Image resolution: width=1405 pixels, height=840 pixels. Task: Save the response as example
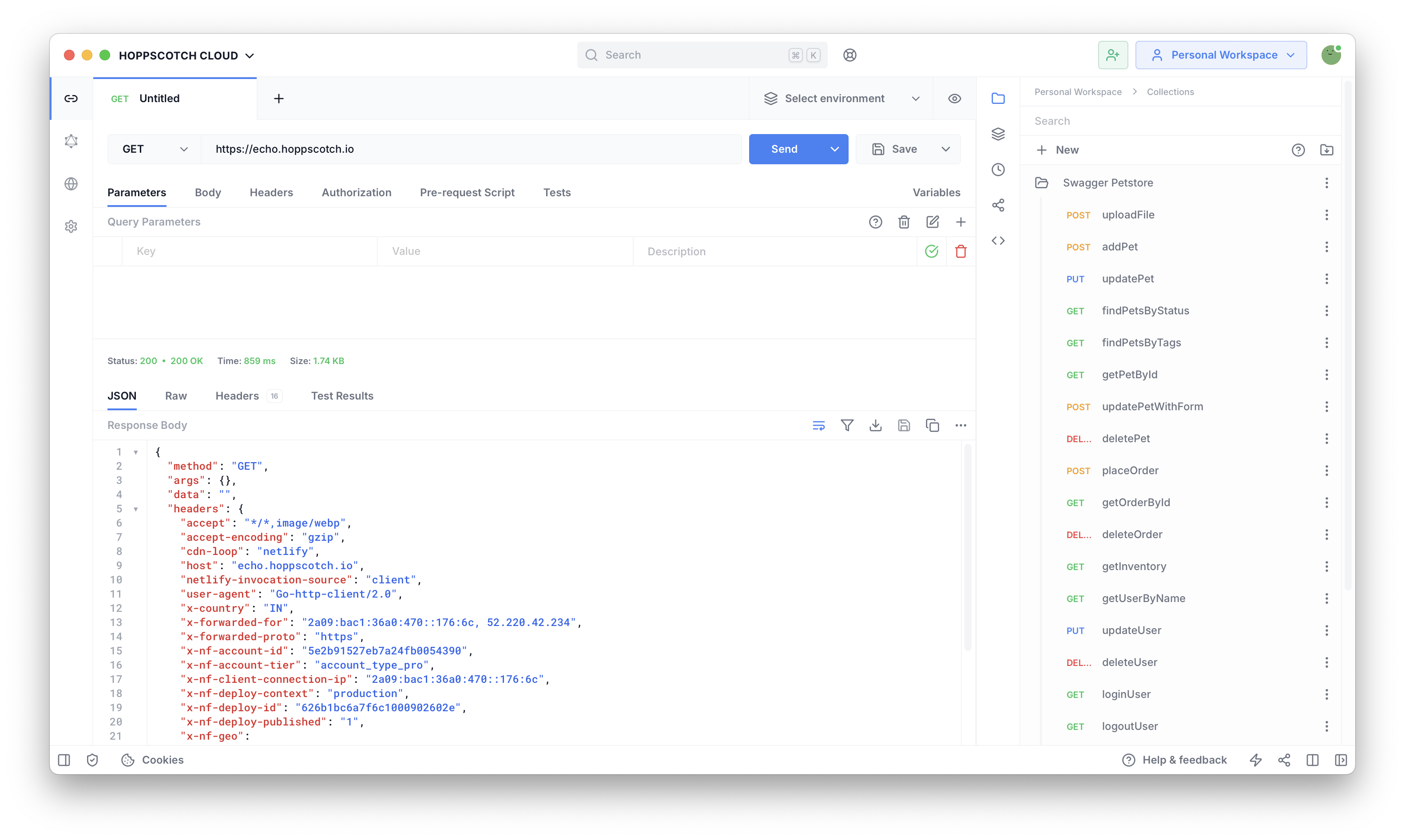(x=904, y=425)
